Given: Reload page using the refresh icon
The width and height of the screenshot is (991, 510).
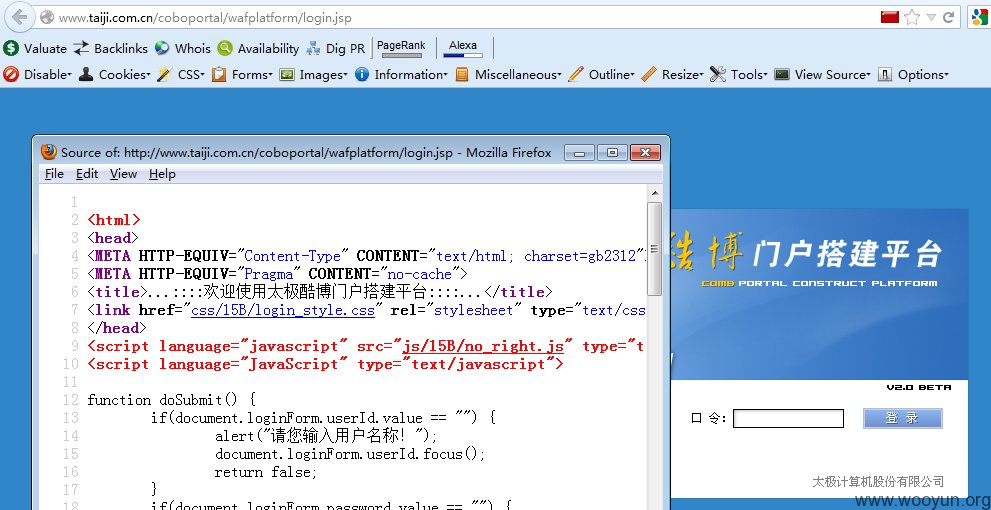Looking at the screenshot, I should 949,18.
